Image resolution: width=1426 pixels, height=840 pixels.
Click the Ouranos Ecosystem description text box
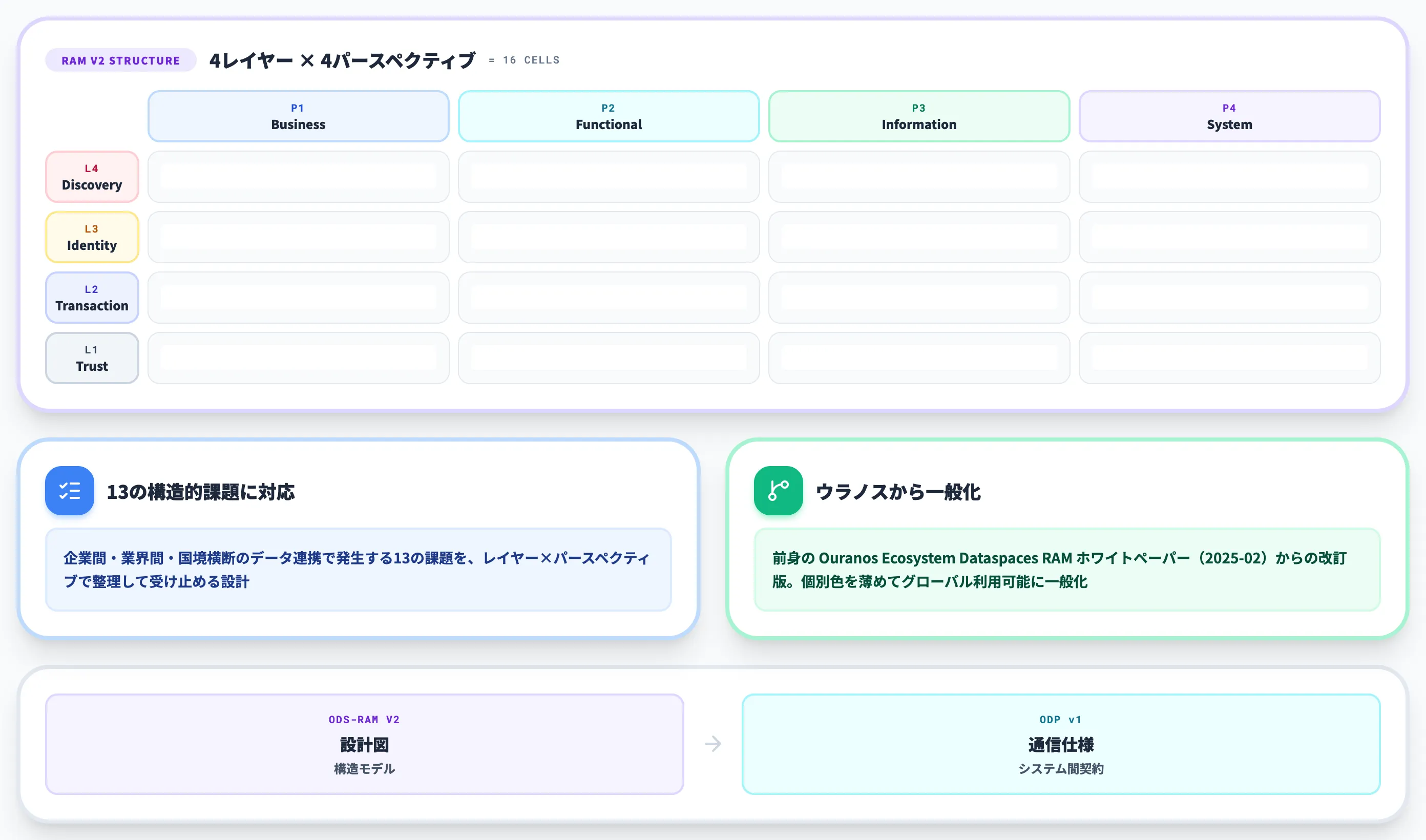coord(1066,570)
